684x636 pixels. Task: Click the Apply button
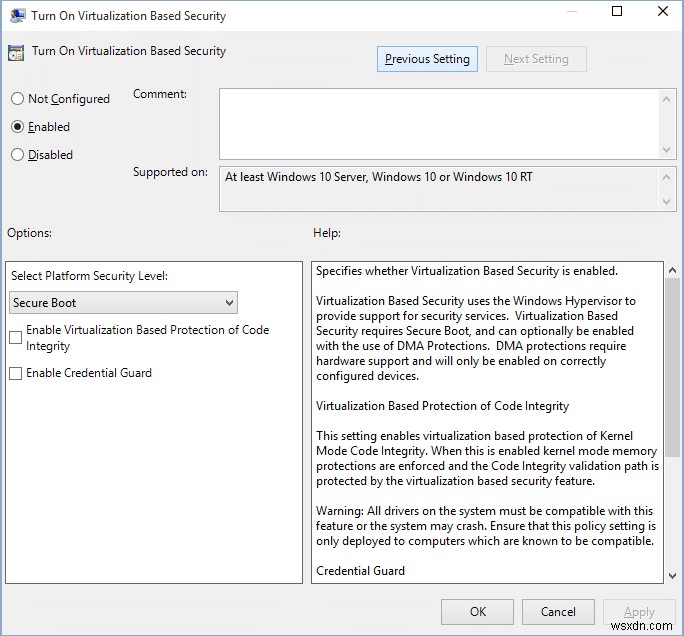coord(639,612)
